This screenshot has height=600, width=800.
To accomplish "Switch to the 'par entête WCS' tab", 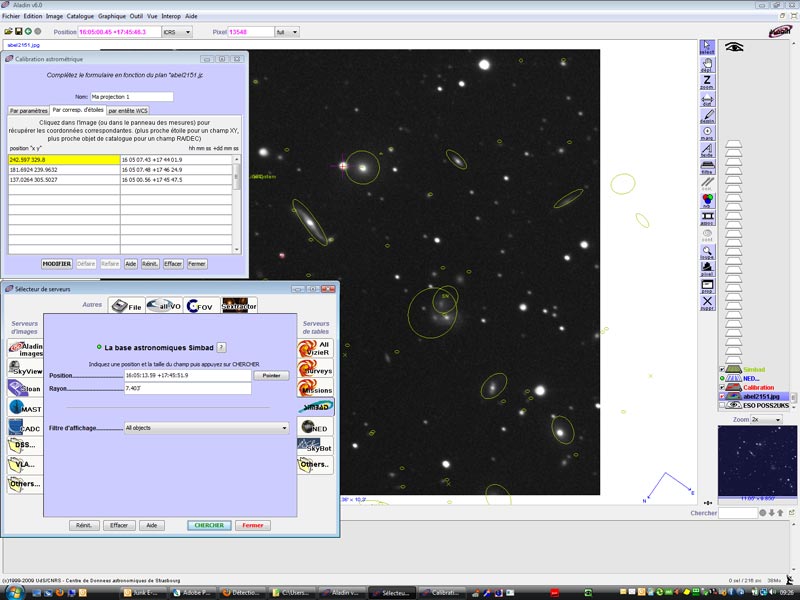I will [128, 111].
